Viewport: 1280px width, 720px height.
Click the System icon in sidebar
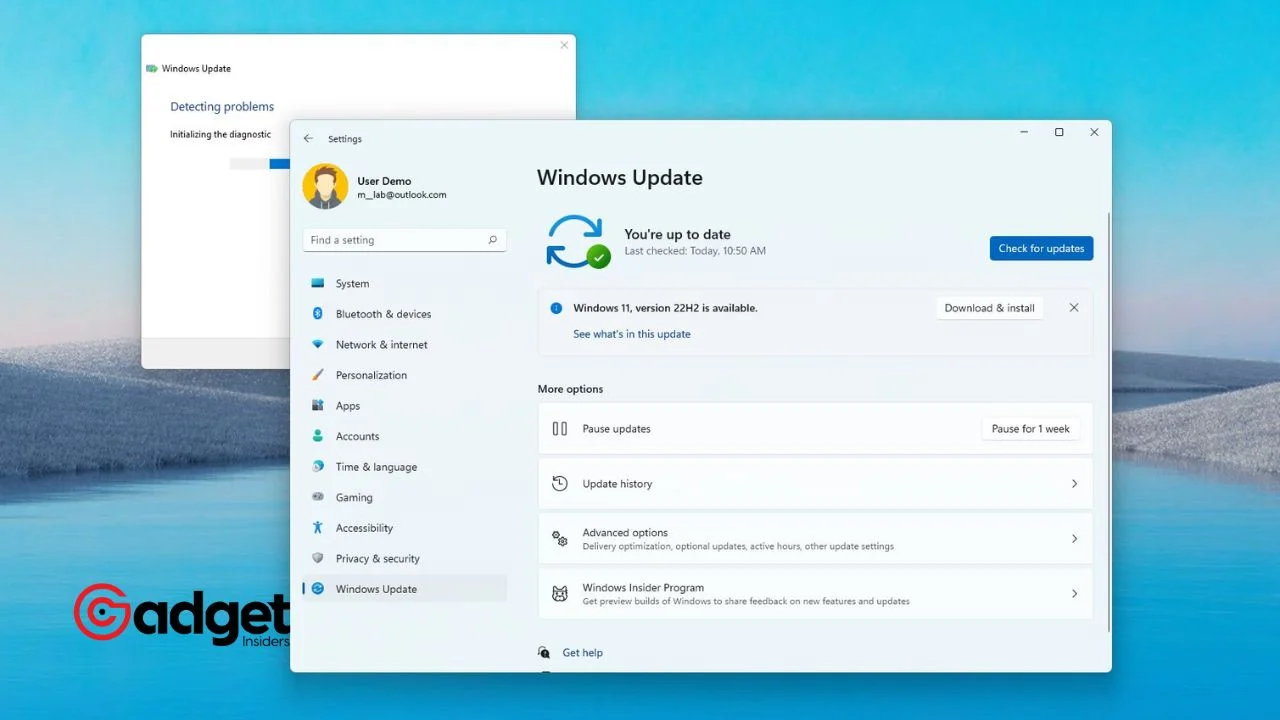[318, 283]
